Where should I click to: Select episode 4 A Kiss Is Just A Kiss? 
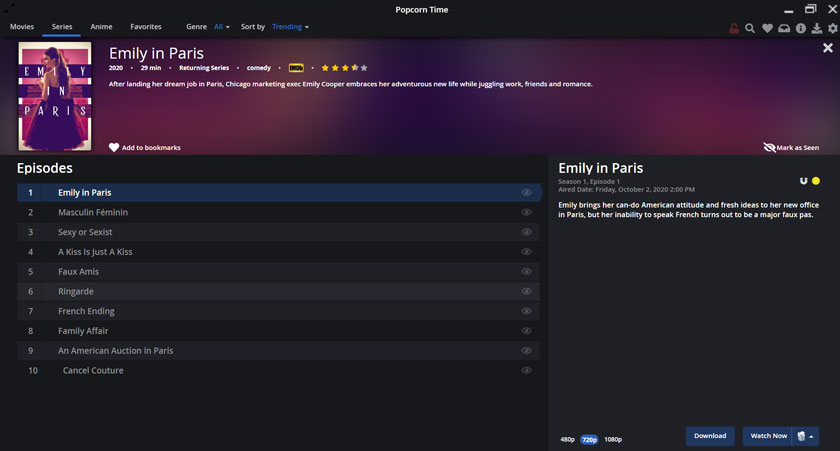tap(279, 252)
